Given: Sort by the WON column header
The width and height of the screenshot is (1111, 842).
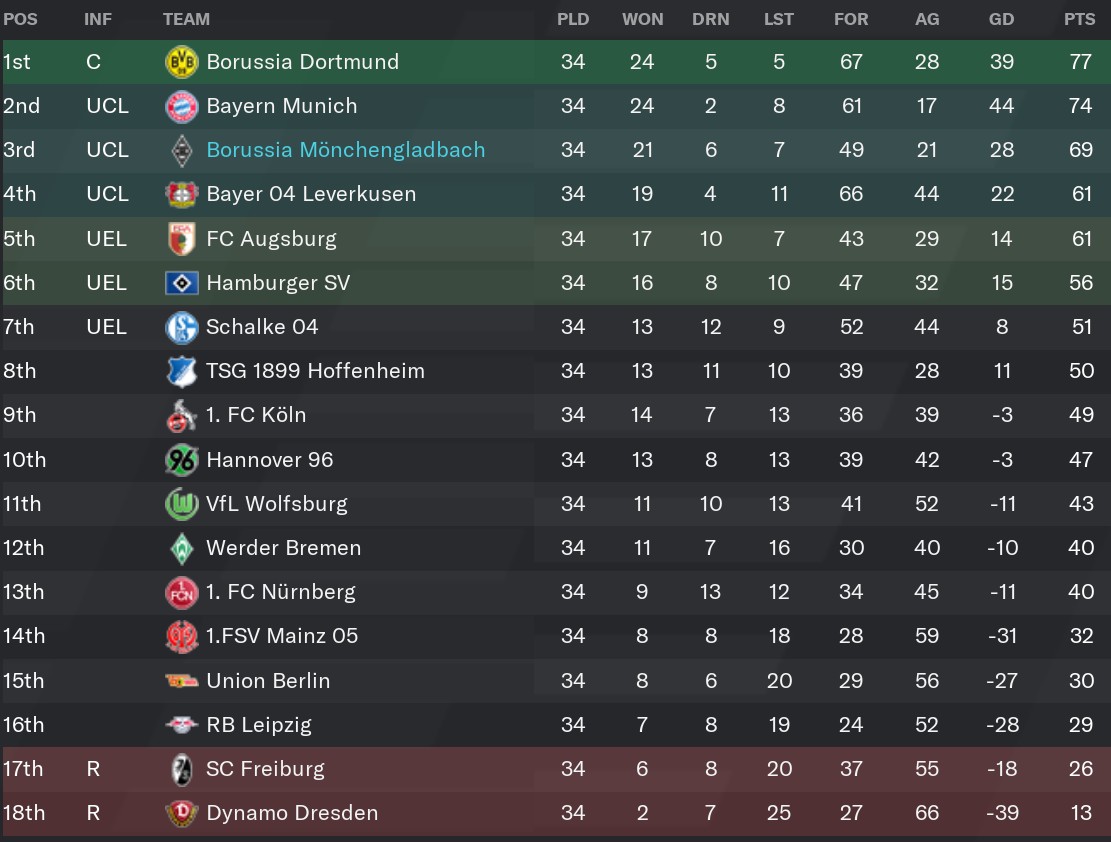Looking at the screenshot, I should 643,19.
